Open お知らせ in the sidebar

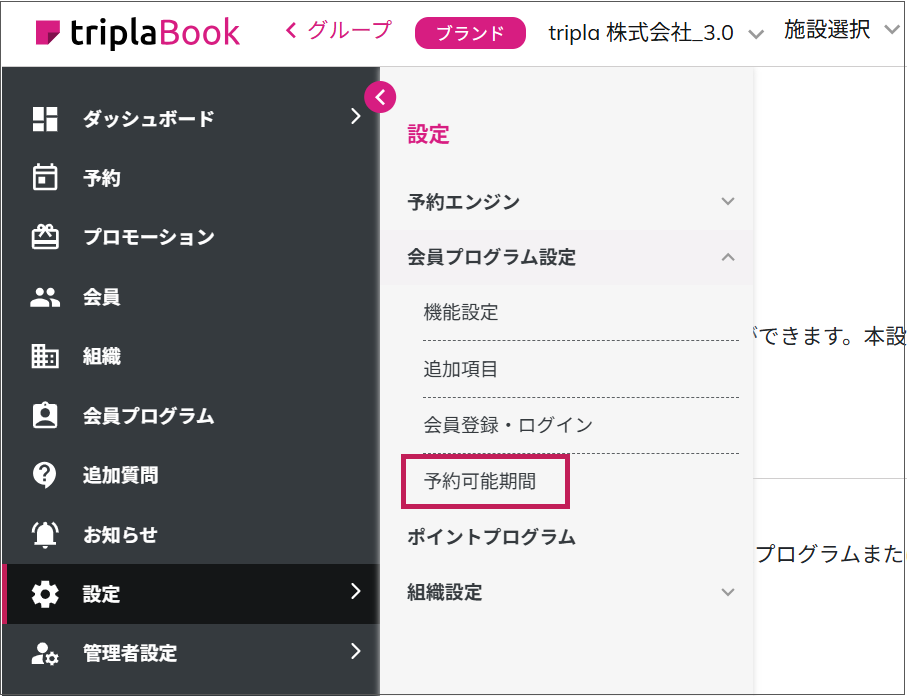click(191, 535)
